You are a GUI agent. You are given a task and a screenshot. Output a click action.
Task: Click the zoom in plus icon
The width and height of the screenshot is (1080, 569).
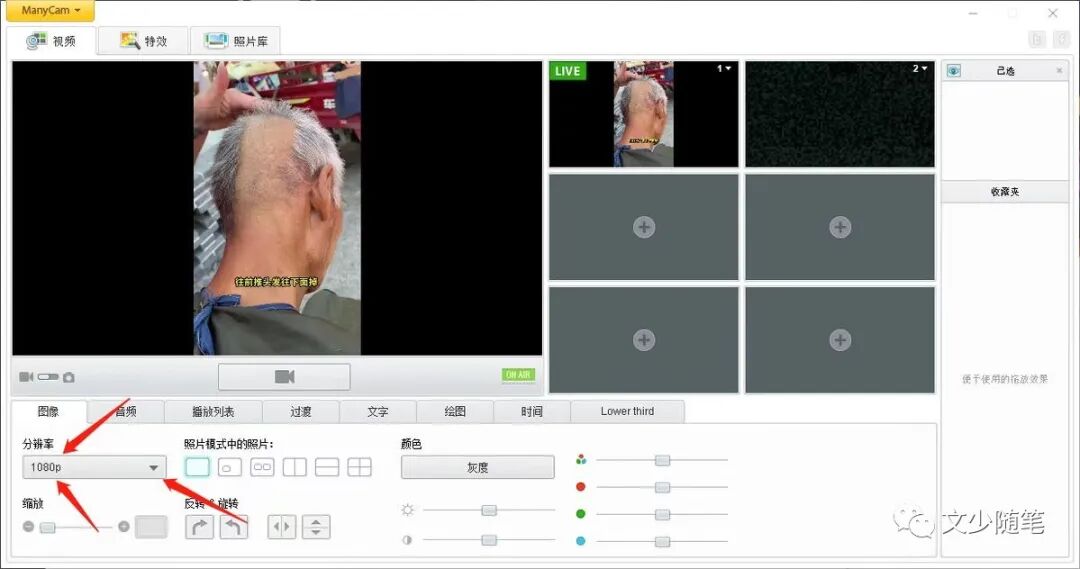coord(124,526)
